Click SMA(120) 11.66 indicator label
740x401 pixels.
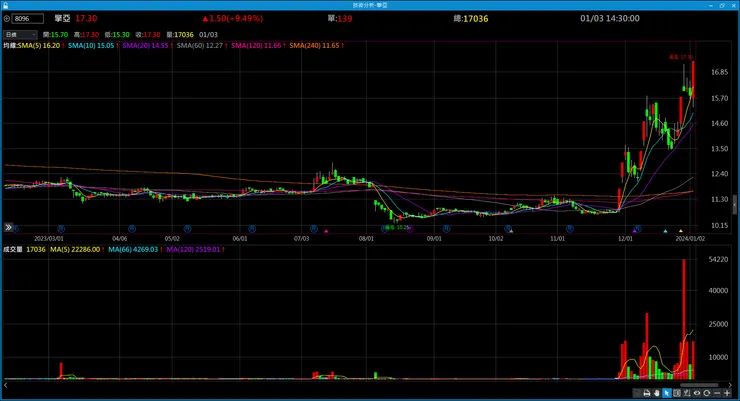coord(256,46)
